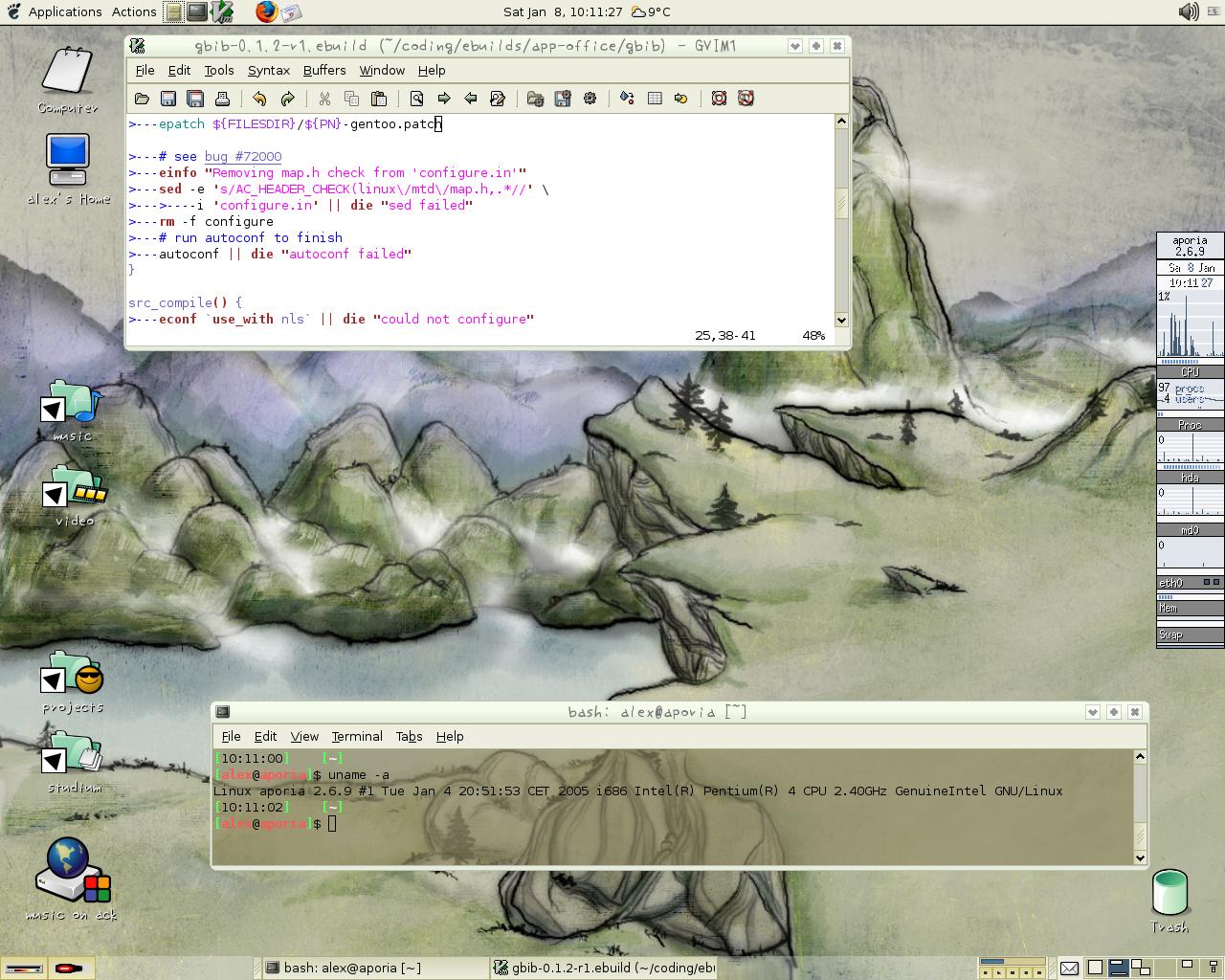
Task: Click the Print icon in GVim toolbar
Action: tap(222, 99)
